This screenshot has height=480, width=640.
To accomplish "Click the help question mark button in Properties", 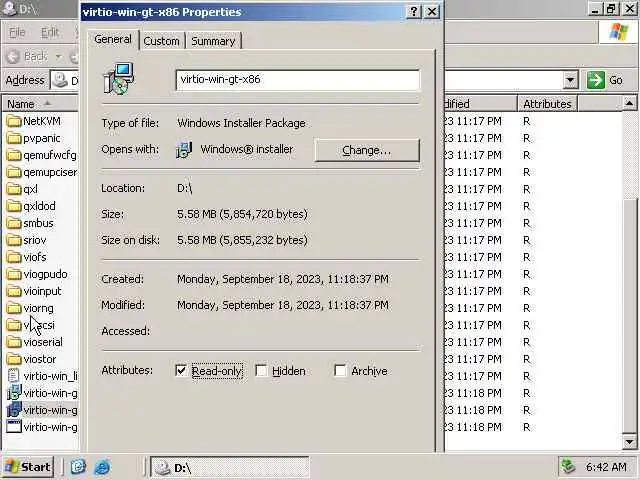I will tap(413, 11).
